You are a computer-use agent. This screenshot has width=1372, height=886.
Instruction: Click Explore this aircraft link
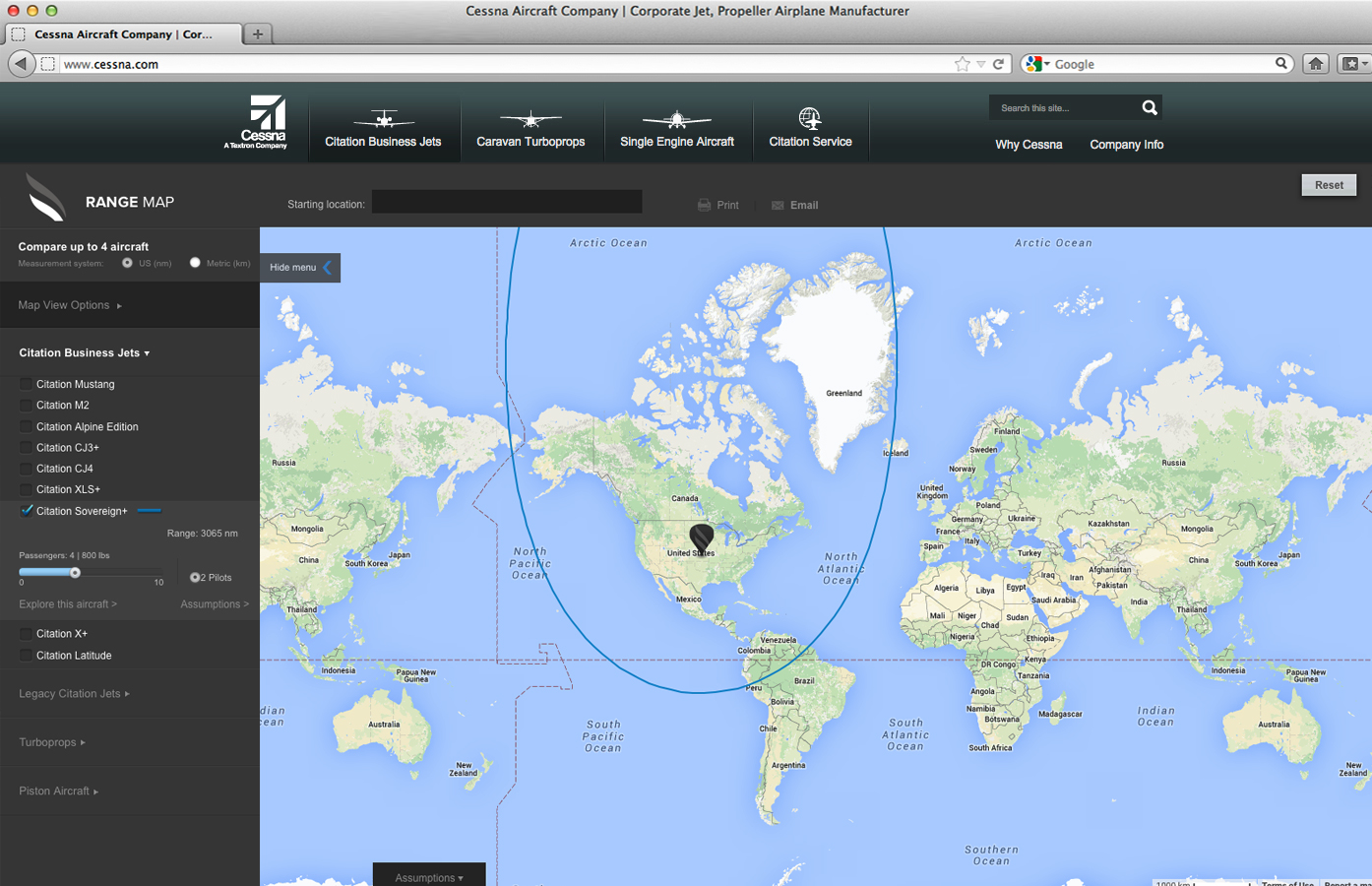point(68,604)
